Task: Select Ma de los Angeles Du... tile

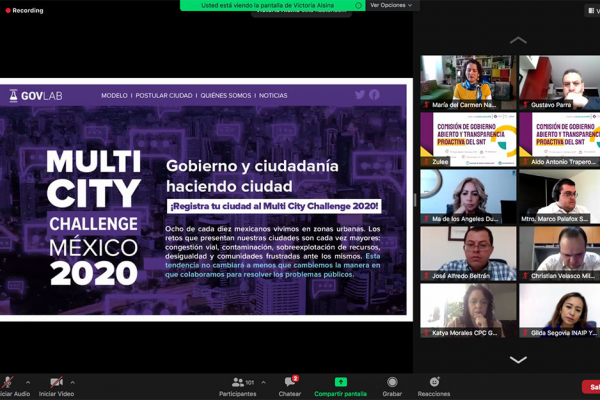Action: click(468, 196)
